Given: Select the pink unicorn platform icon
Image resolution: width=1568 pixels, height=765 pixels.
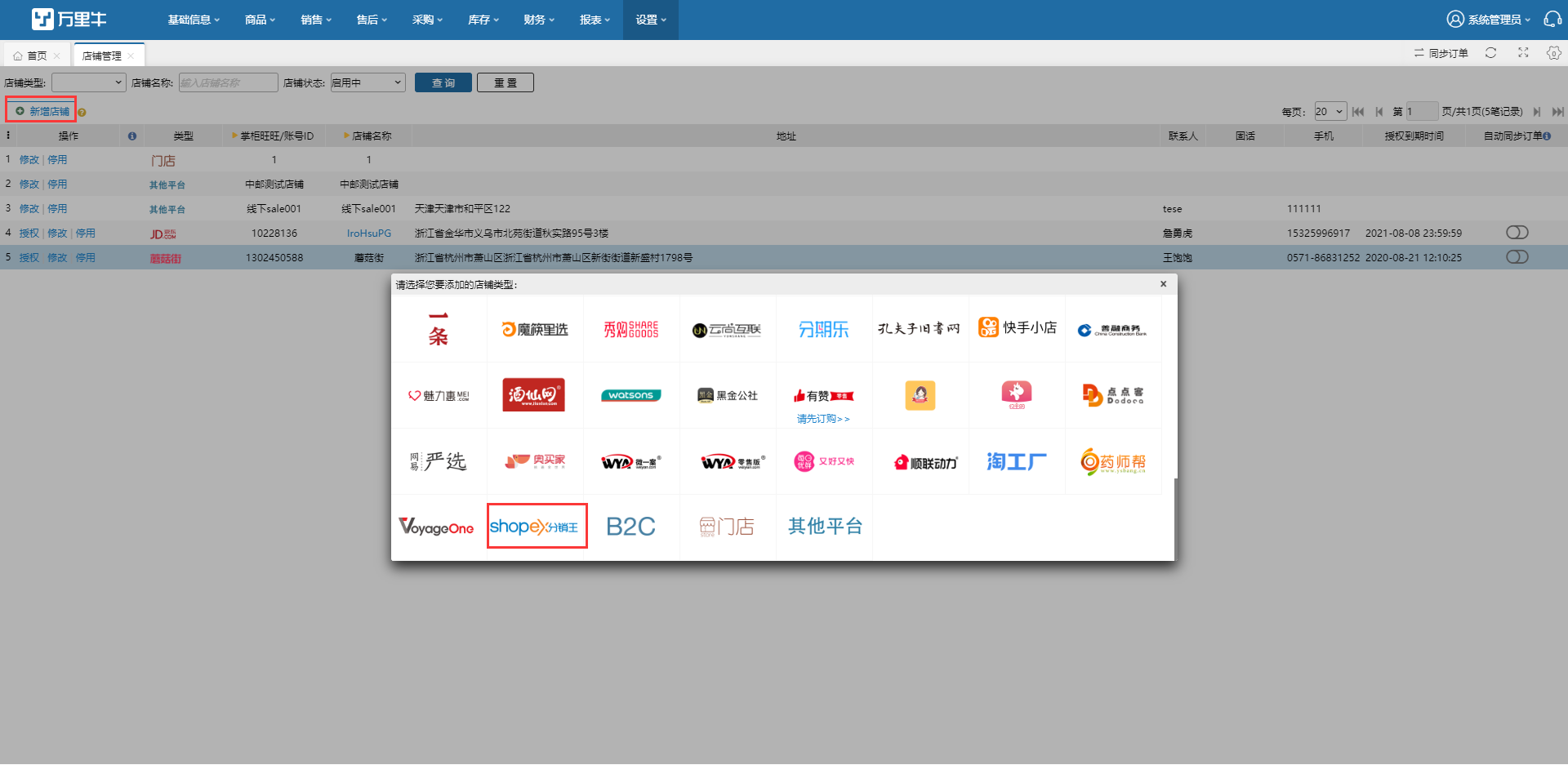Looking at the screenshot, I should coord(1017,395).
